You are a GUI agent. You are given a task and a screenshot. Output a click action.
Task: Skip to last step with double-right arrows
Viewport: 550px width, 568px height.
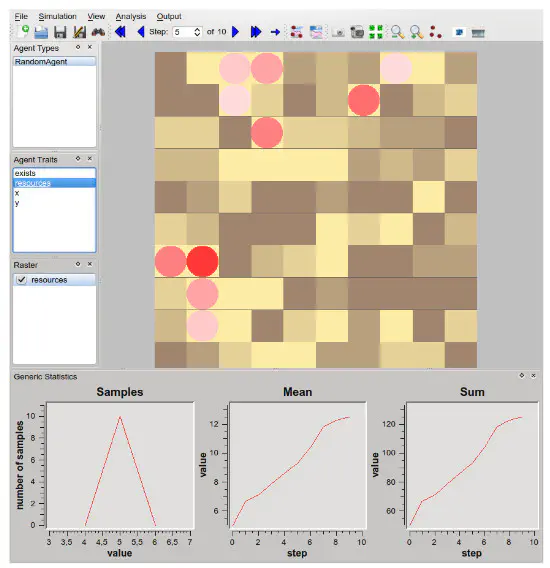coord(256,32)
